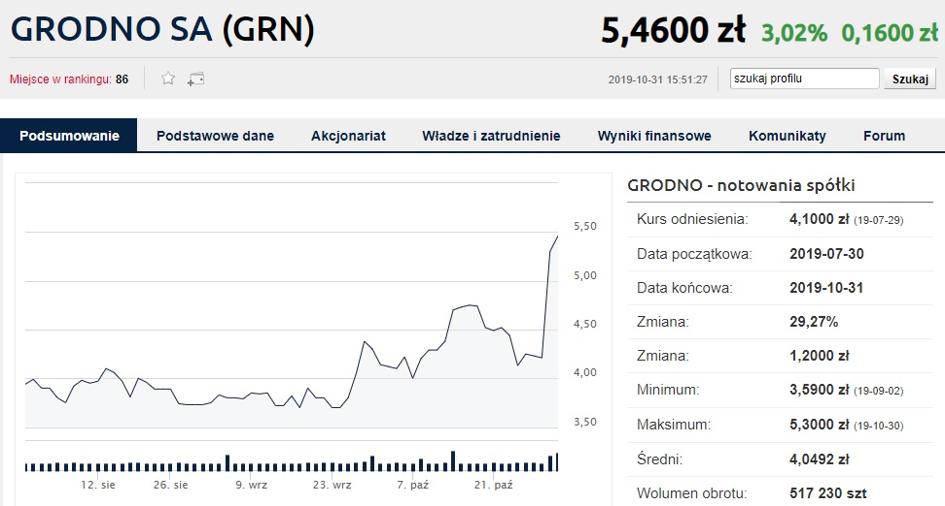Click the 3,02% change value
The image size is (945, 506).
tap(794, 33)
